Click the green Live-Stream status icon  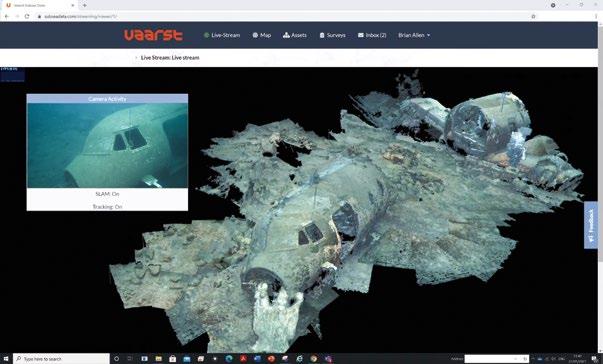click(206, 35)
